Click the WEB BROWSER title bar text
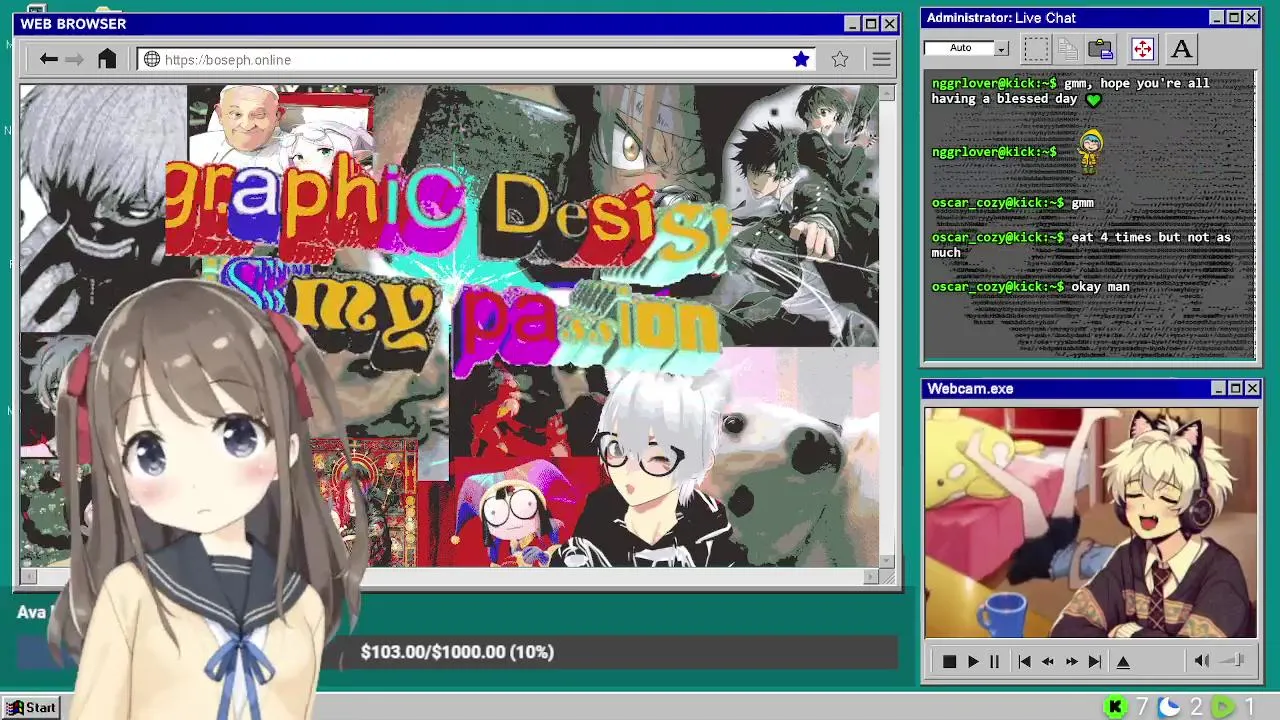This screenshot has width=1280, height=720. pyautogui.click(x=73, y=24)
